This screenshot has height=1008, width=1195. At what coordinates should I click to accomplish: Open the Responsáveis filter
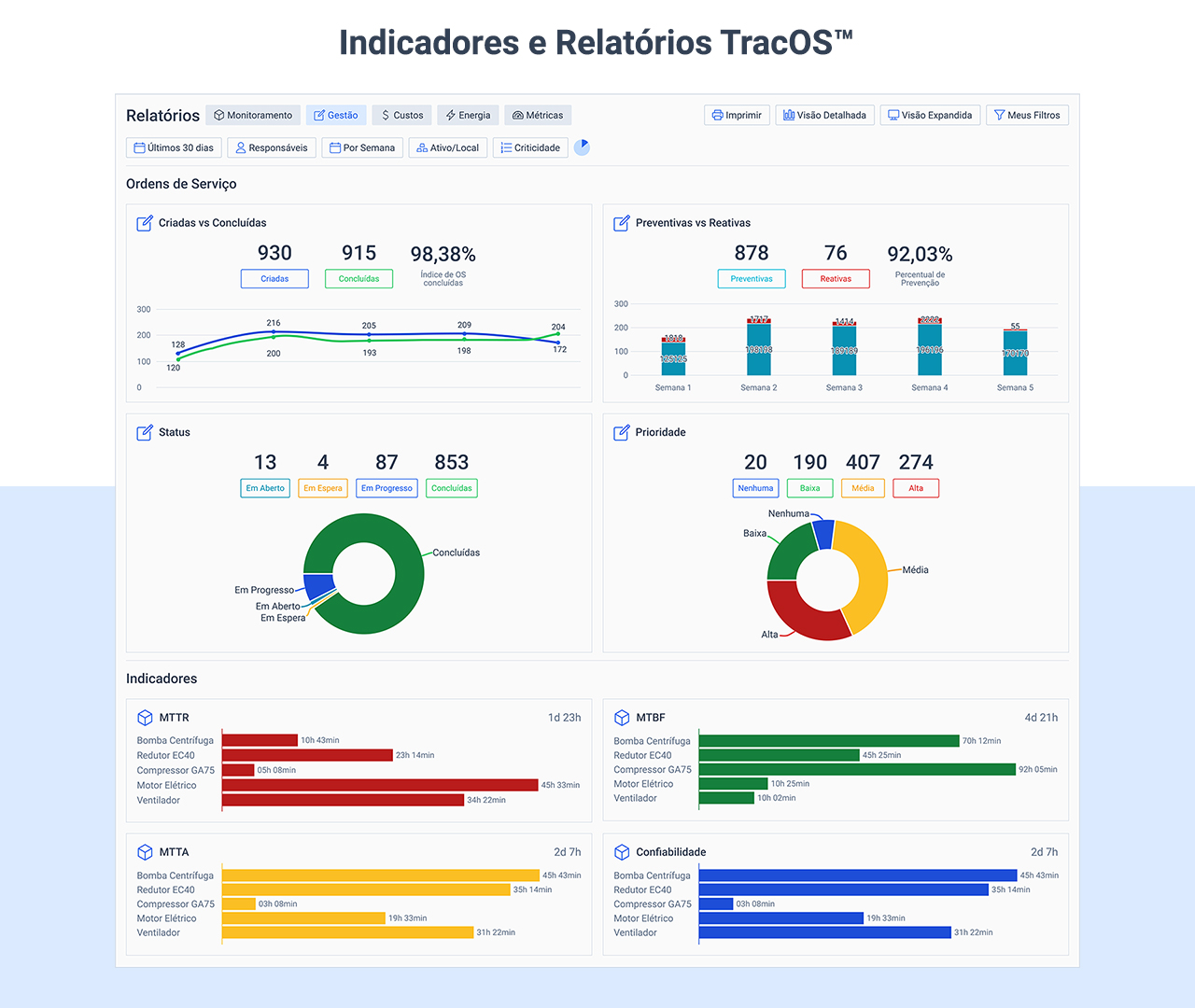pyautogui.click(x=272, y=147)
